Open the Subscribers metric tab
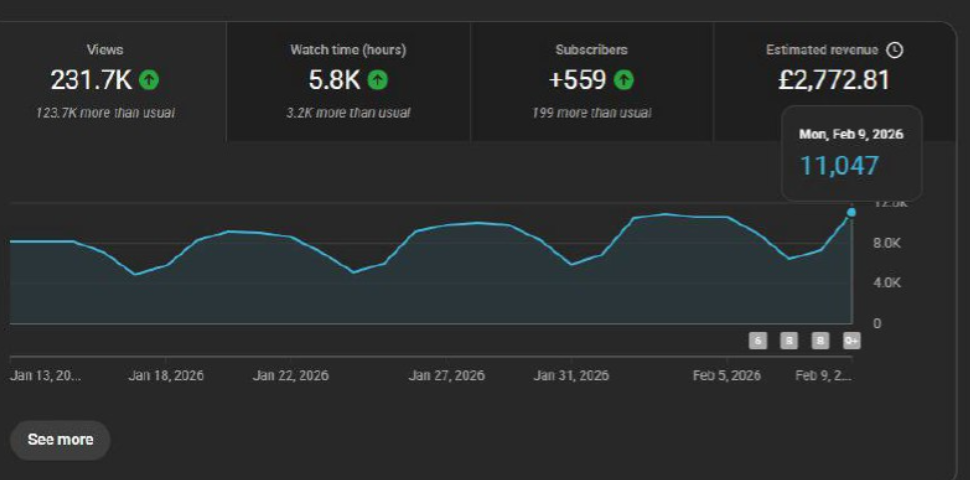The width and height of the screenshot is (970, 480). [x=591, y=82]
